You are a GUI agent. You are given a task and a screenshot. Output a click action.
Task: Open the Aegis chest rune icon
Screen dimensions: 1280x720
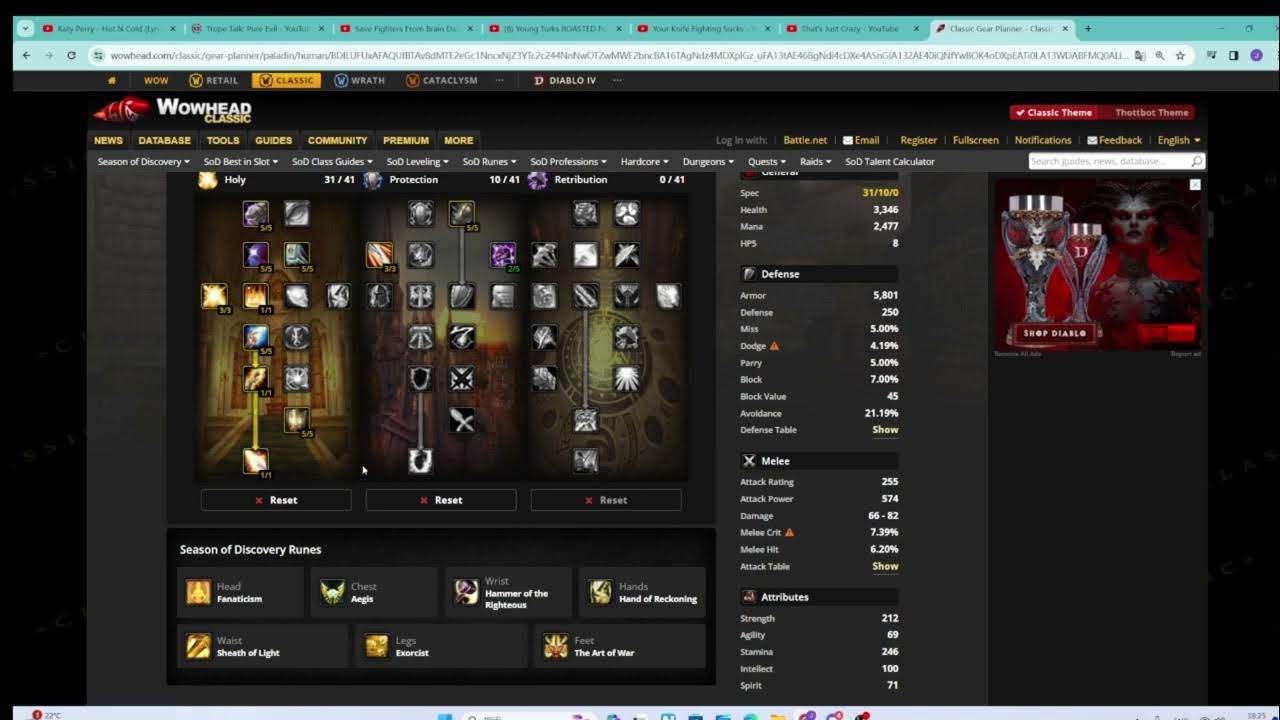(332, 592)
